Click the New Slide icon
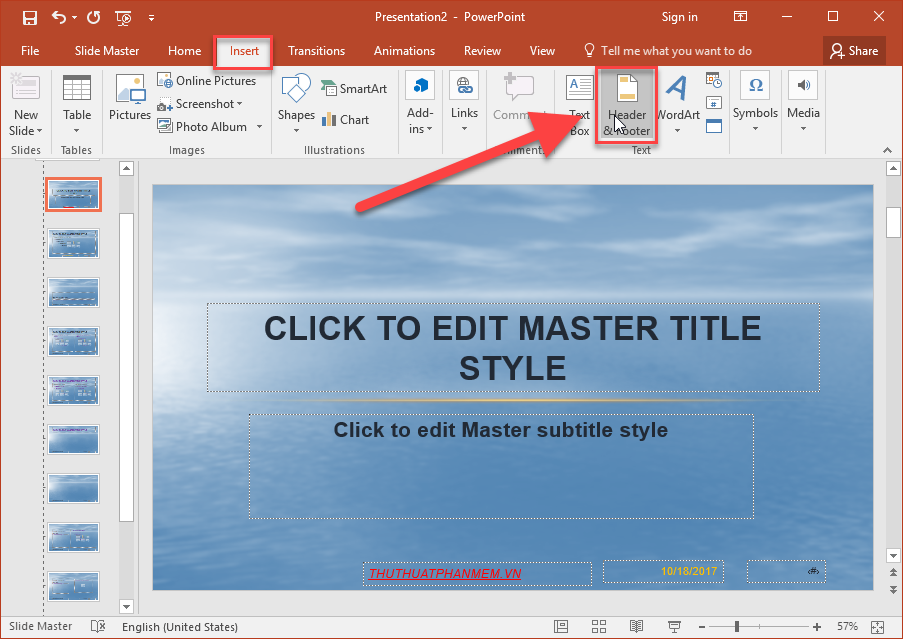Viewport: 903px width, 639px height. [25, 87]
